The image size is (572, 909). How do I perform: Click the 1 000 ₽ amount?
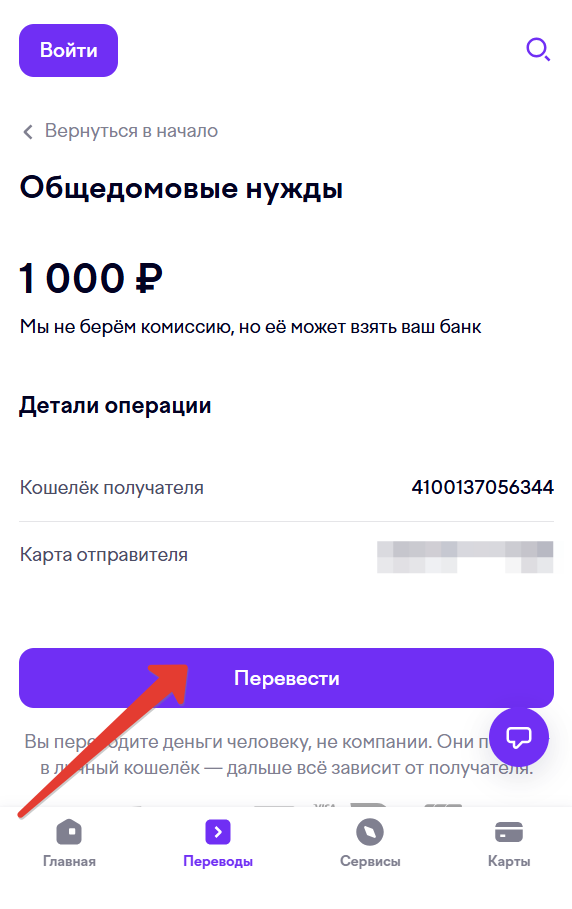point(91,278)
